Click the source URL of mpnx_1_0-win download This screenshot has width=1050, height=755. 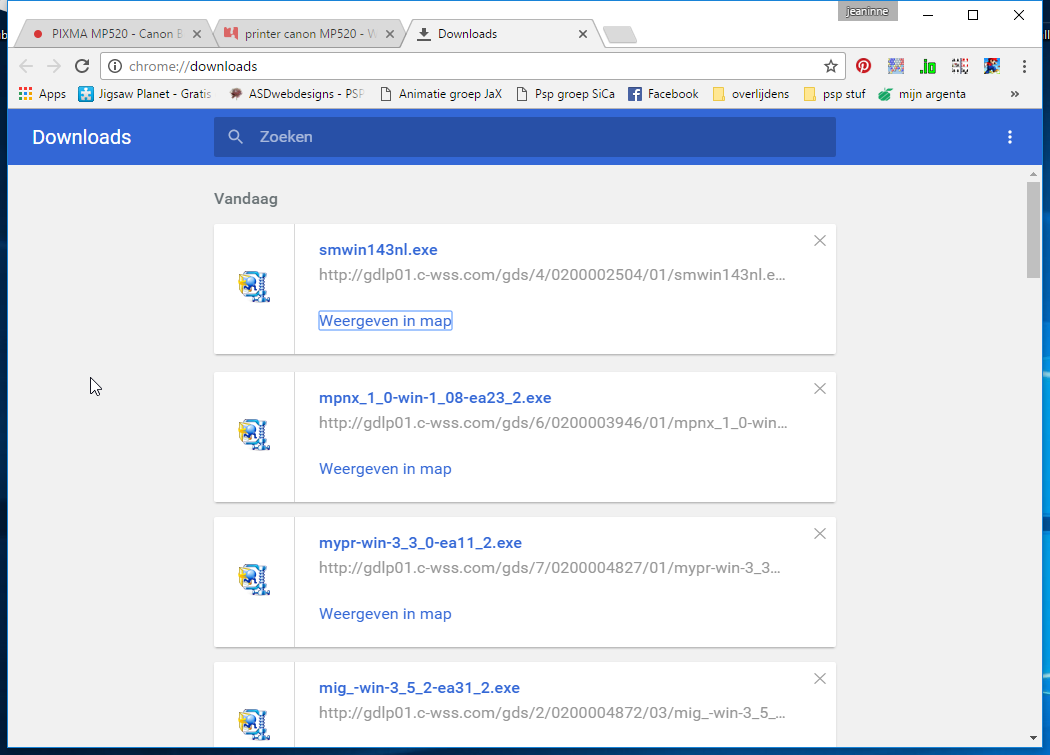pyautogui.click(x=553, y=423)
